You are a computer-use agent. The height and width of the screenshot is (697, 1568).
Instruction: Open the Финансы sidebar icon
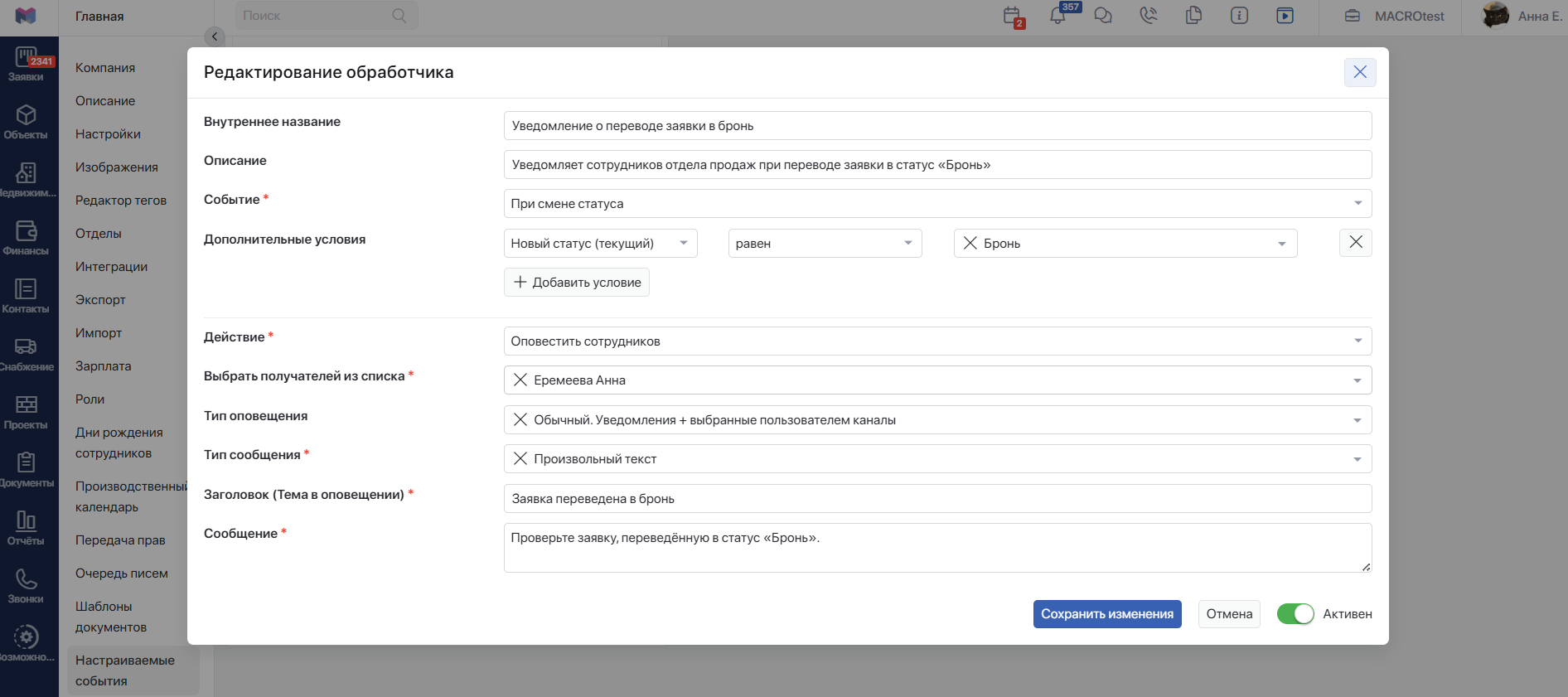pyautogui.click(x=26, y=239)
